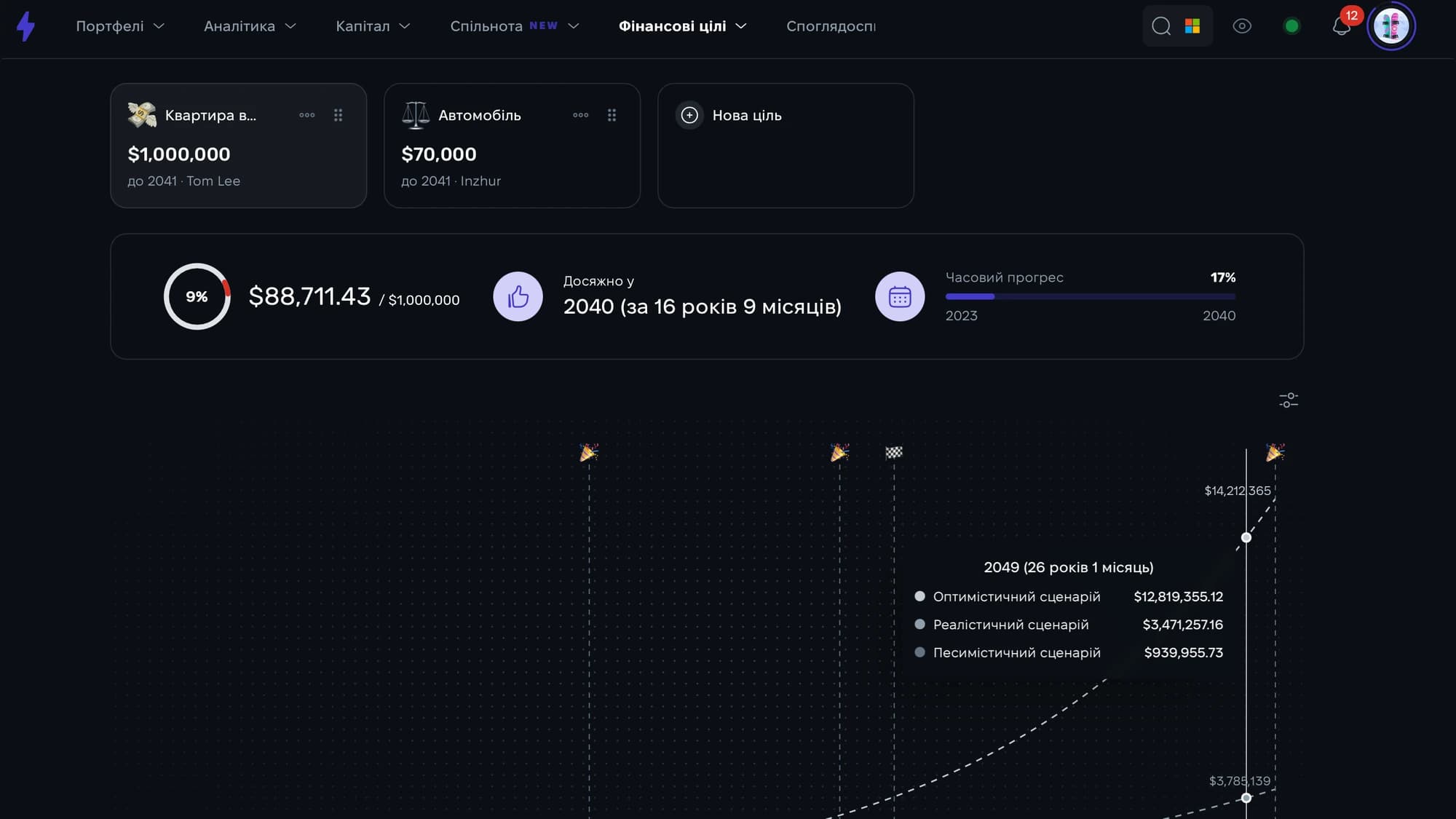Image resolution: width=1456 pixels, height=819 pixels.
Task: Click the green status dot indicator
Action: (1291, 26)
